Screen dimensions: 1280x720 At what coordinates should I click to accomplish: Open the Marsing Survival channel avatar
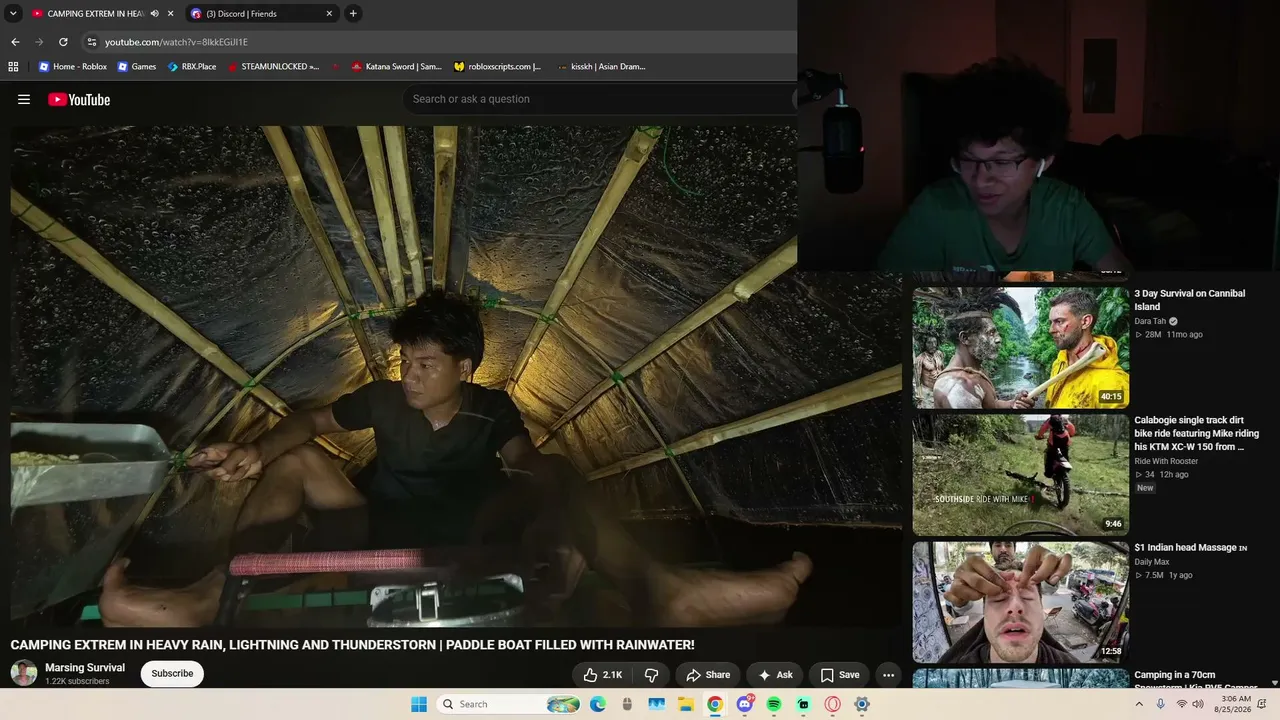coord(24,673)
